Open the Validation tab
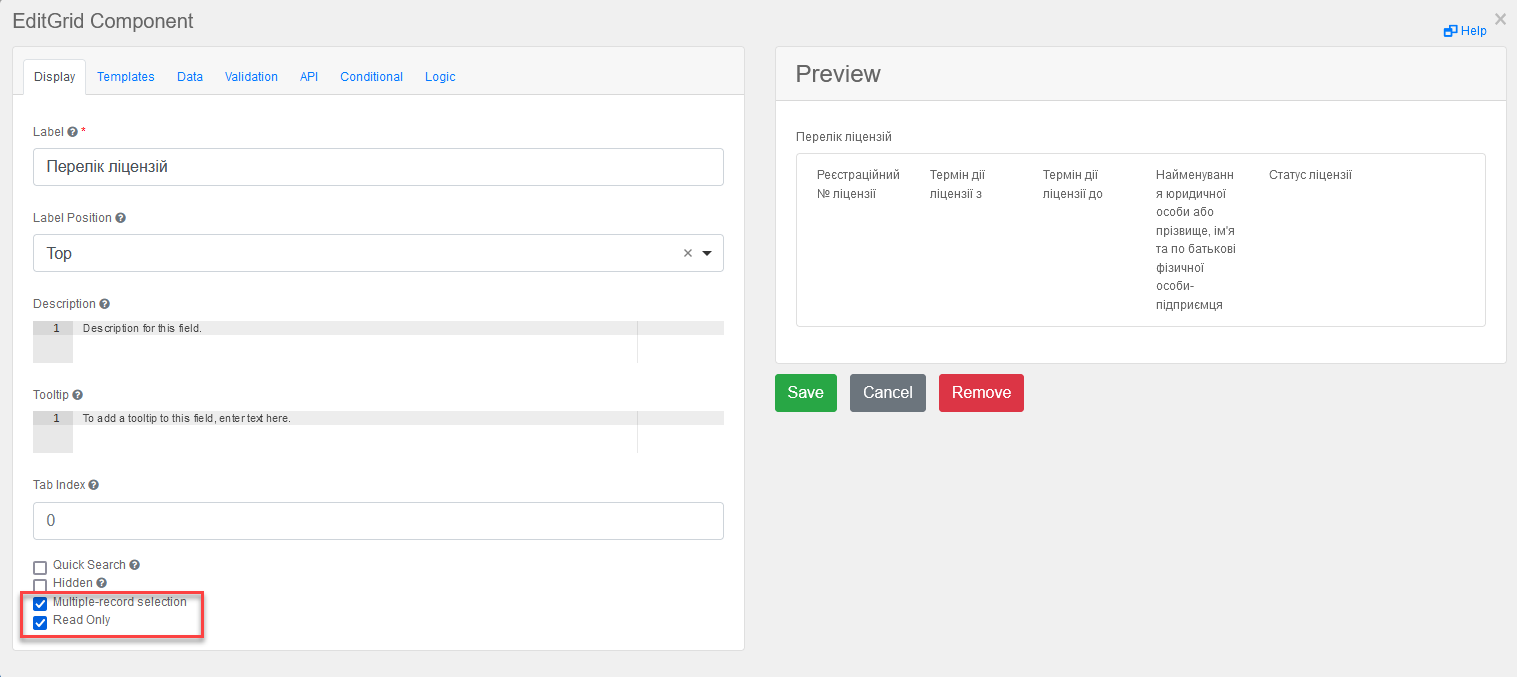The width and height of the screenshot is (1517, 677). [x=251, y=77]
